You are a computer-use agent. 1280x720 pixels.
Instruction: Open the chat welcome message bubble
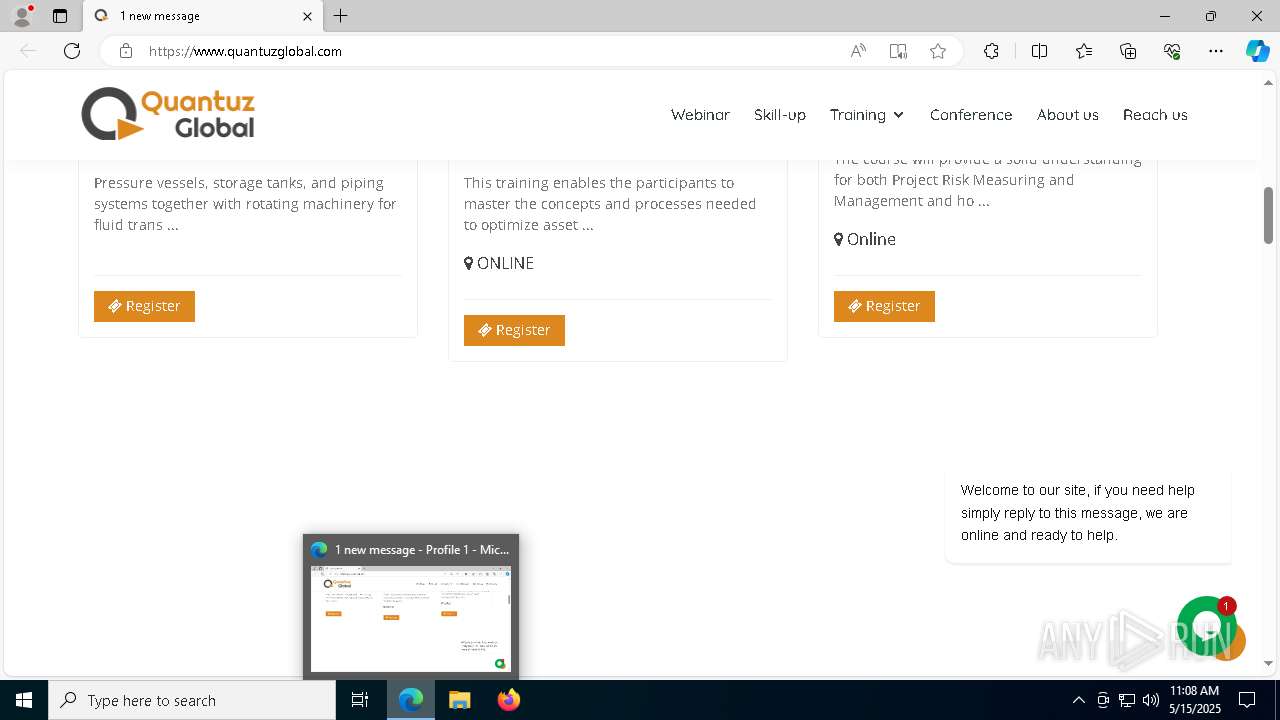point(1088,513)
